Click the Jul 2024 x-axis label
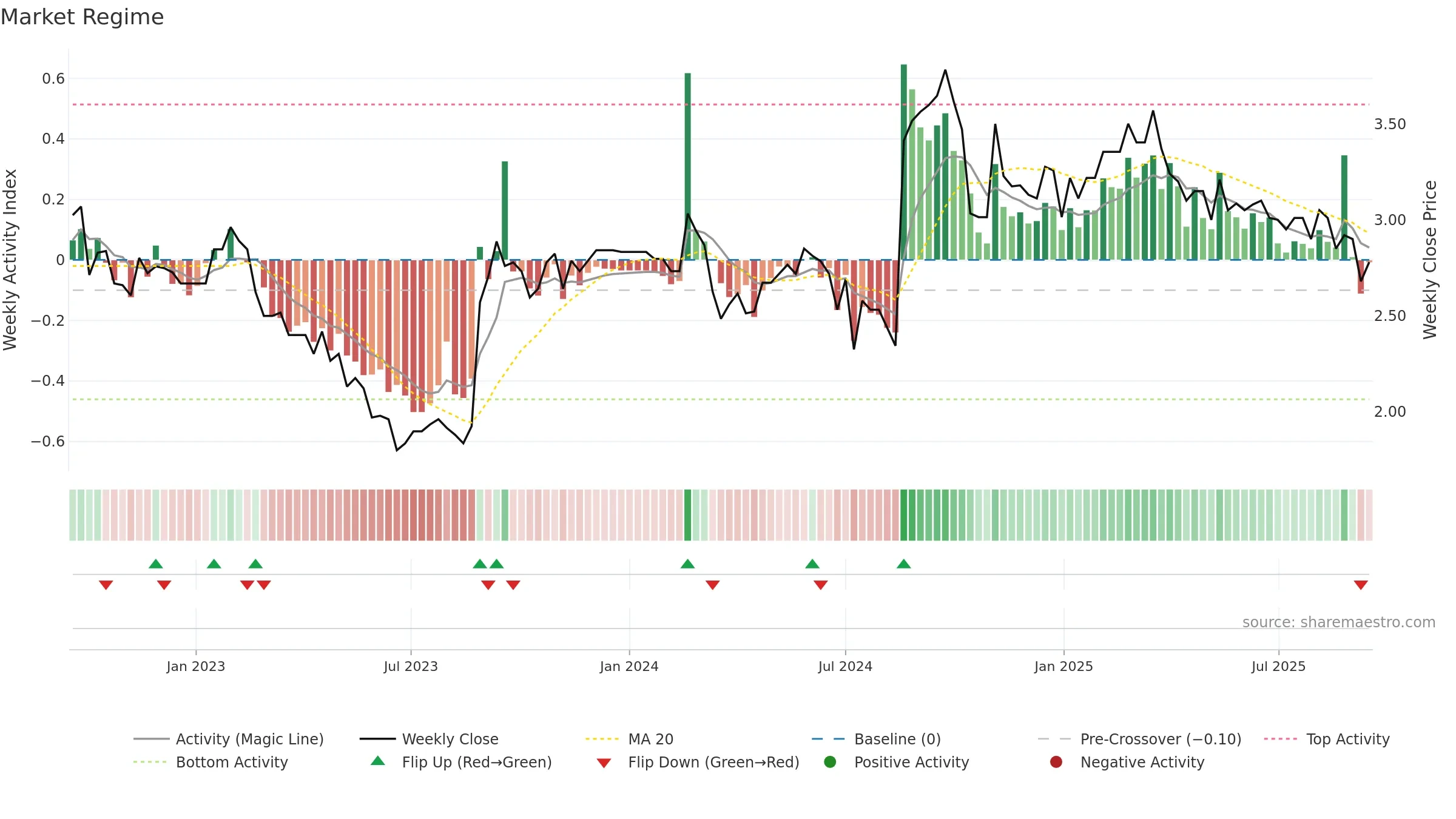Screen dimensions: 1456x819 (845, 666)
